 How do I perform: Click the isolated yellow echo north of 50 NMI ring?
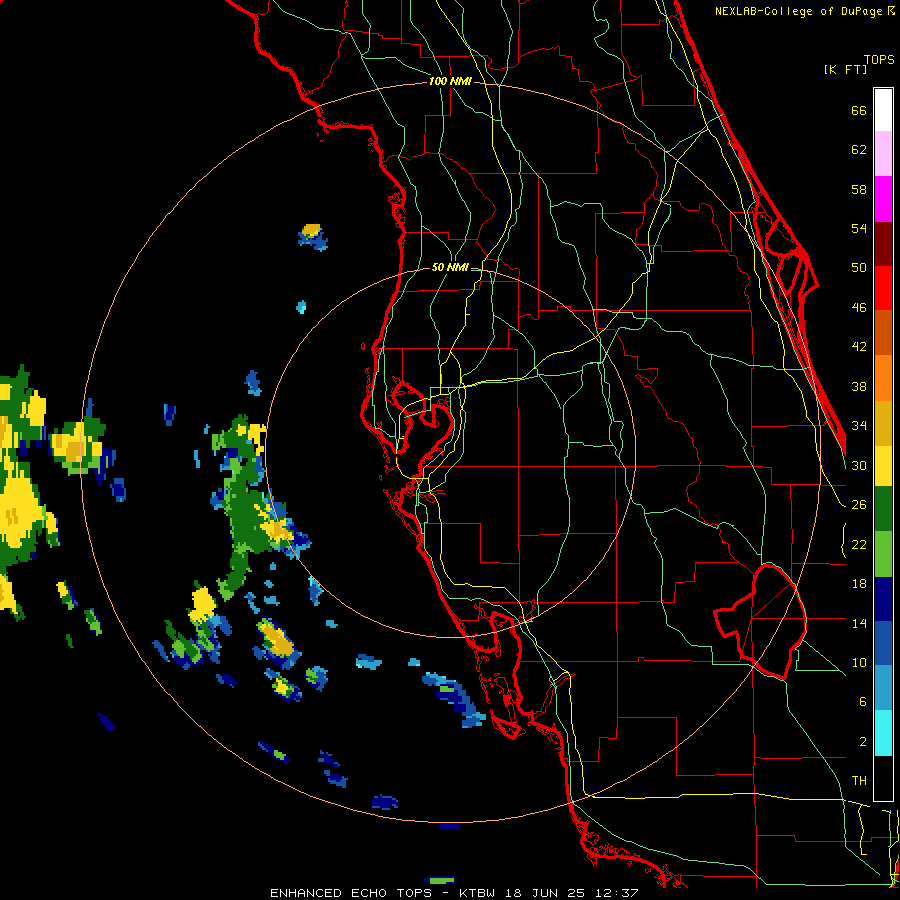[x=312, y=231]
